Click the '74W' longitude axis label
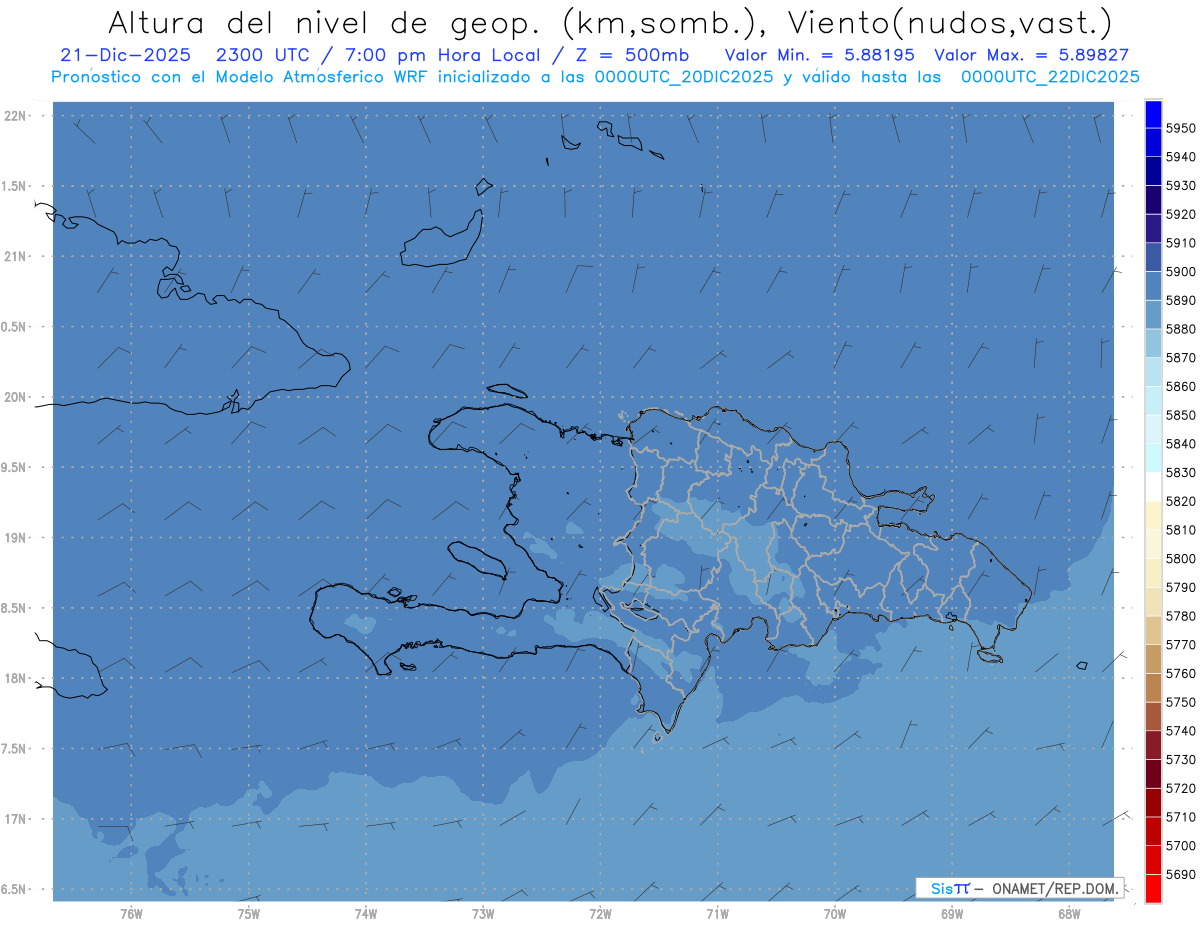This screenshot has height=927, width=1200. pyautogui.click(x=366, y=914)
